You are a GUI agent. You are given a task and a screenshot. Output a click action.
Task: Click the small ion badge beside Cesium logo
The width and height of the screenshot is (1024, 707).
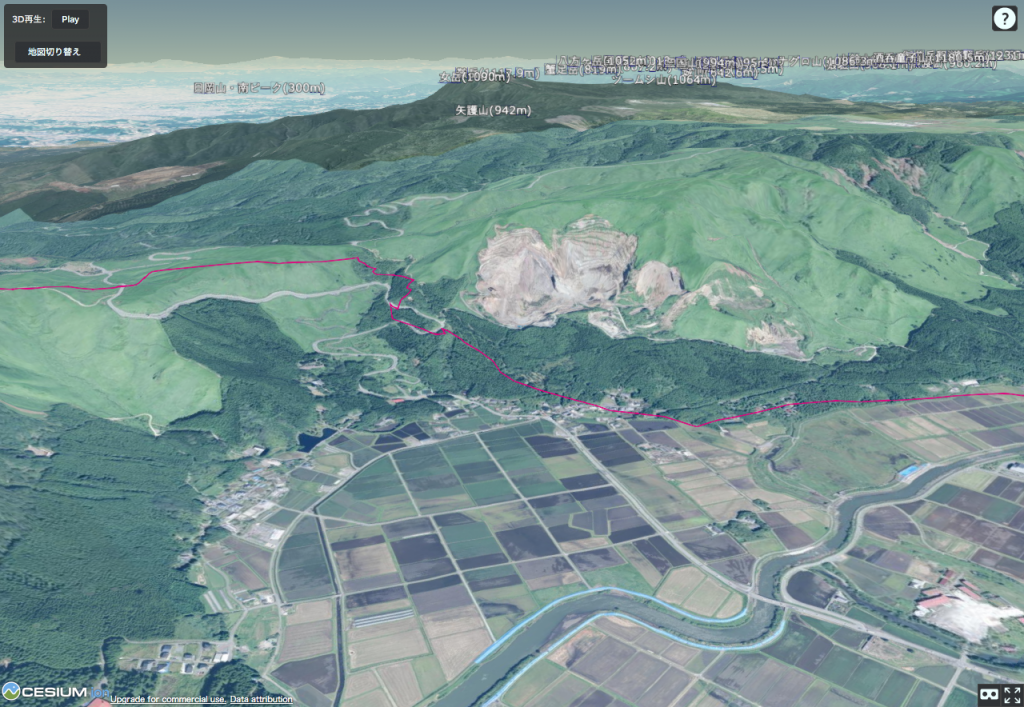pyautogui.click(x=98, y=692)
